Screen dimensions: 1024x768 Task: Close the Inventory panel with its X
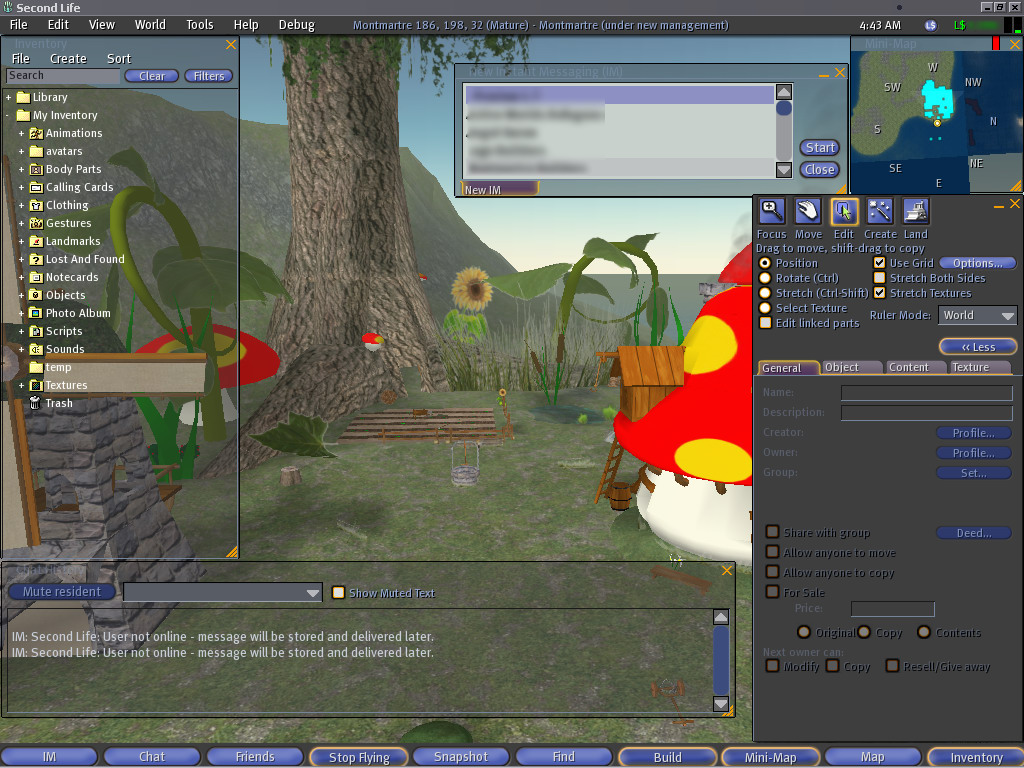(x=231, y=44)
